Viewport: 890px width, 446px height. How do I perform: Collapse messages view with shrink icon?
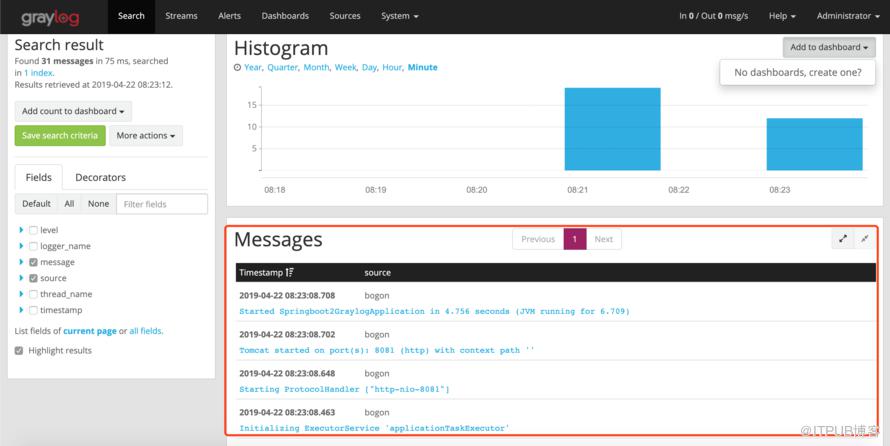(864, 239)
